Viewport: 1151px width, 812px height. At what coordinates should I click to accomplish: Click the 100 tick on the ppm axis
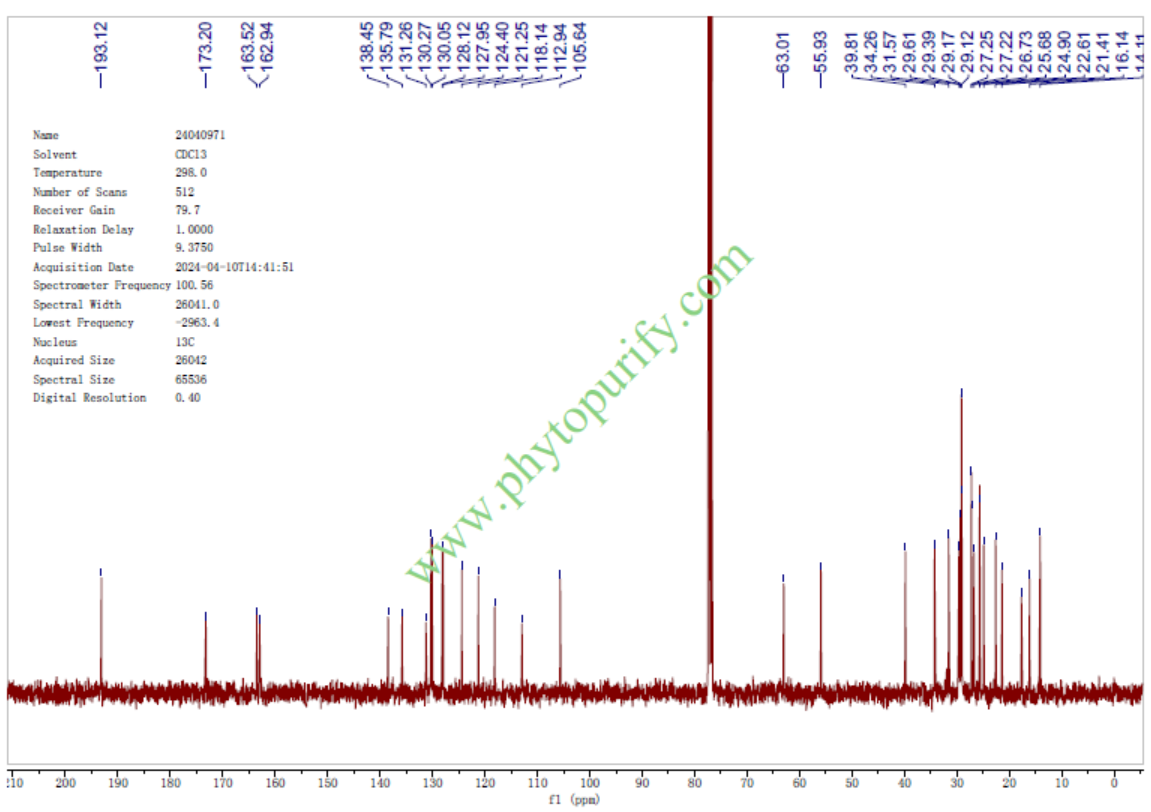590,783
